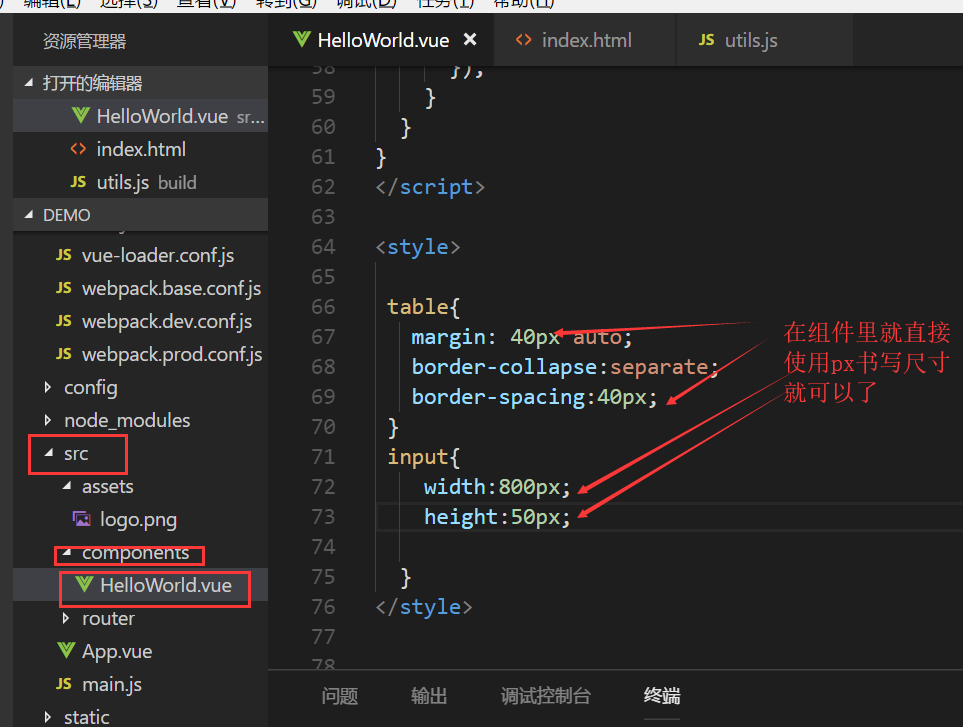Expand the node_modules folder arrow

click(48, 420)
